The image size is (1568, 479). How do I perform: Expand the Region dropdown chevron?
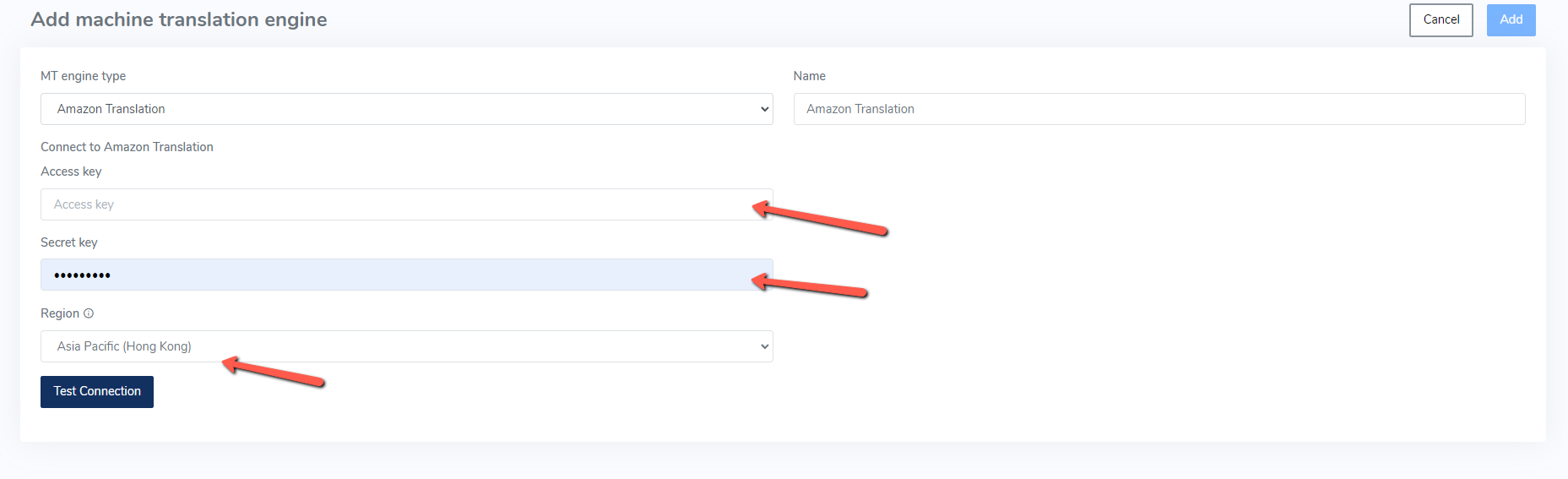pos(764,346)
